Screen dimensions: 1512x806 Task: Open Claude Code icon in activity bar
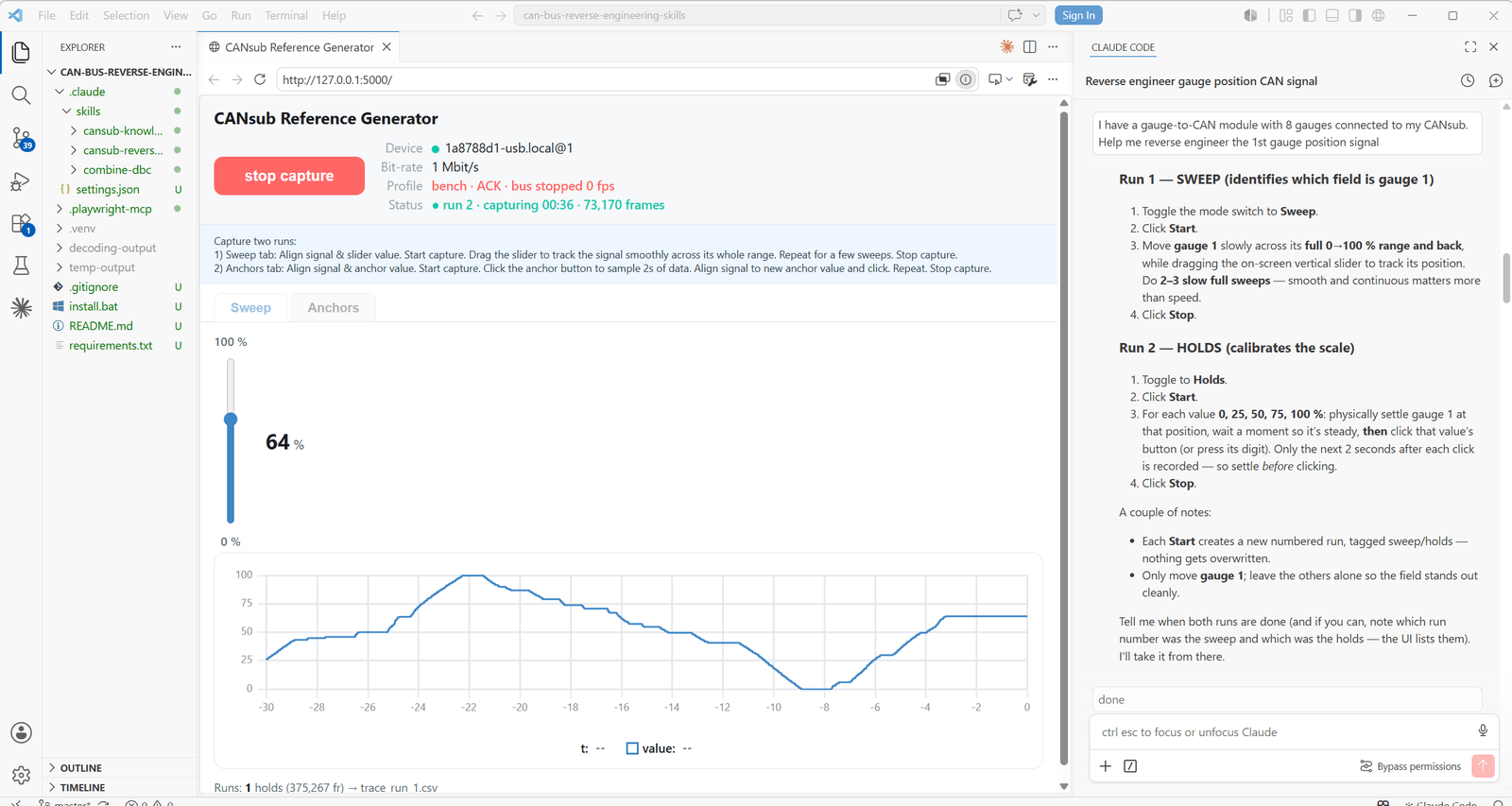[21, 308]
